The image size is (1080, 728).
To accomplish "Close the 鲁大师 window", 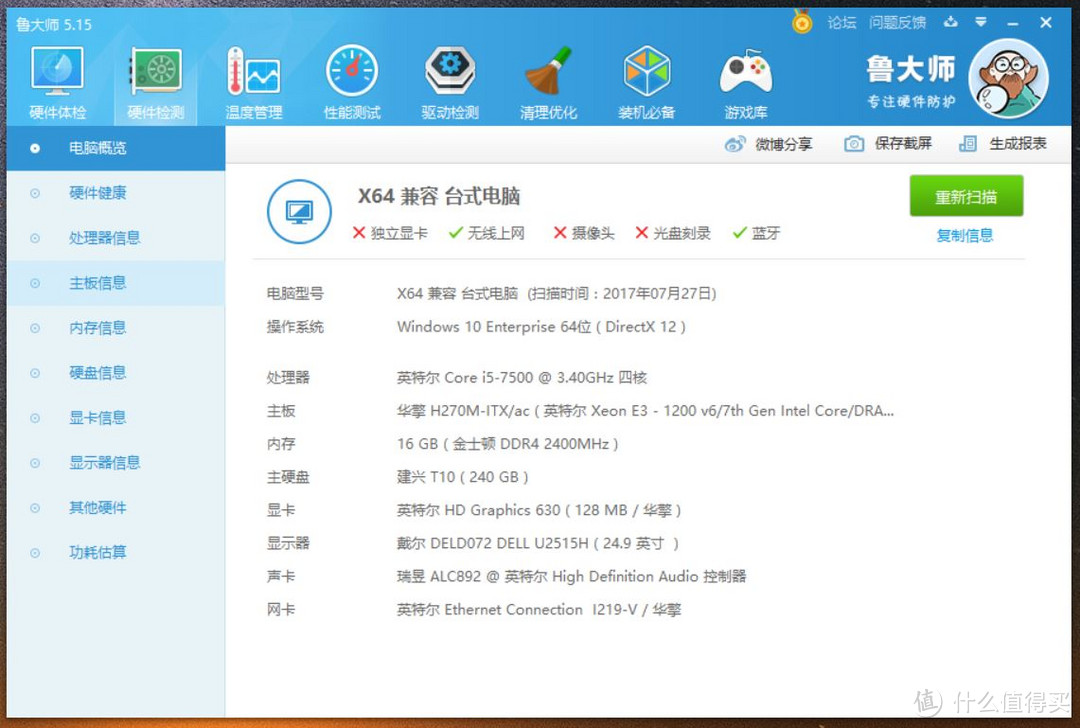I will [x=1046, y=23].
